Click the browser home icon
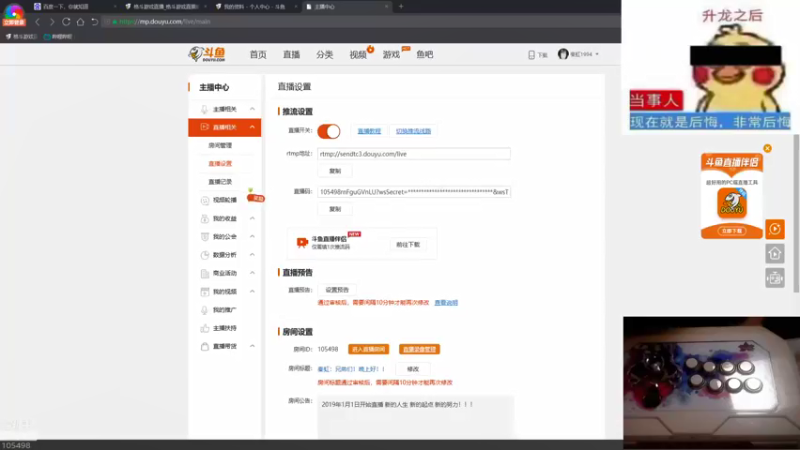800x450 pixels. click(80, 22)
